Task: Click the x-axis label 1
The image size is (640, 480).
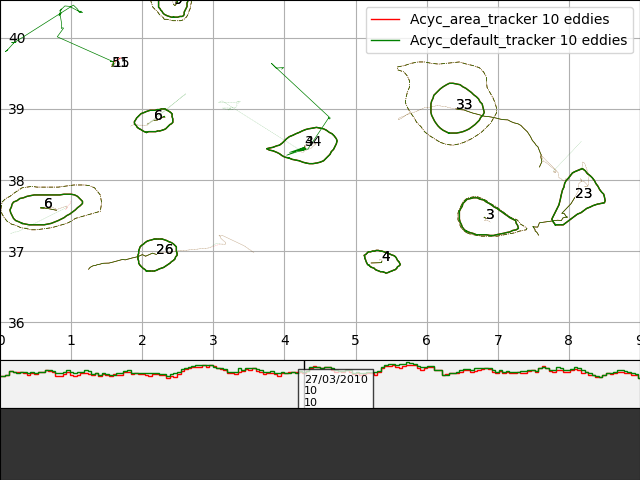Action: 71,340
